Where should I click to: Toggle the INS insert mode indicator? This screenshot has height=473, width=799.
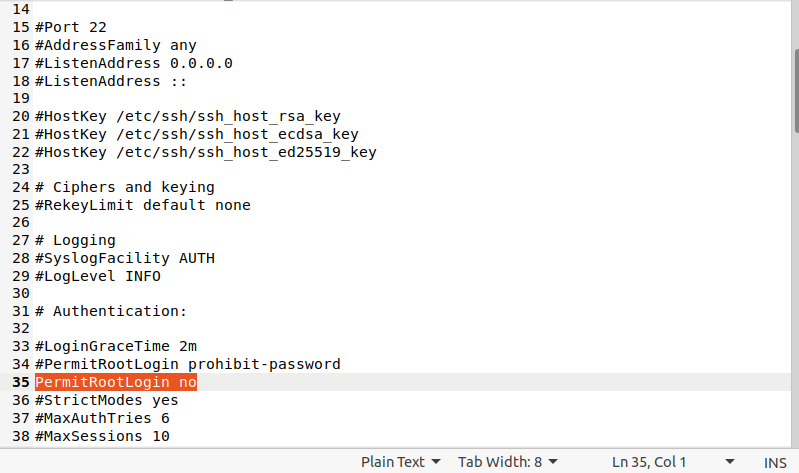click(775, 462)
